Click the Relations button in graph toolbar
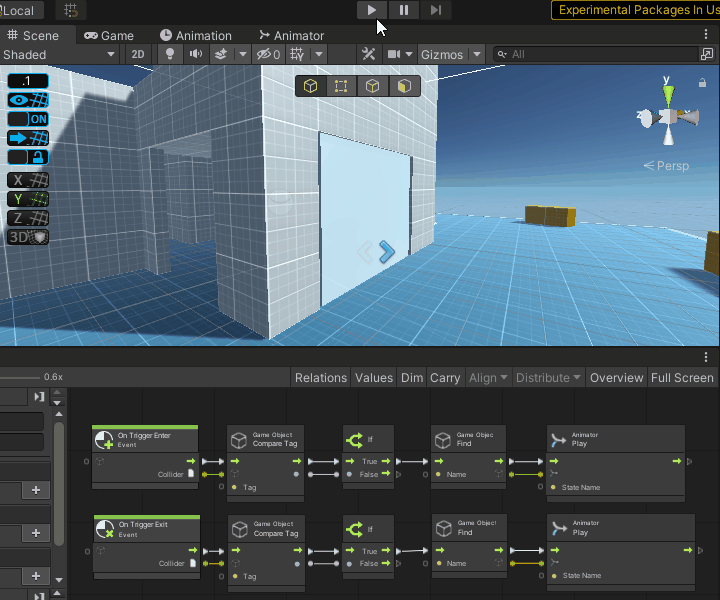The image size is (720, 600). click(x=321, y=378)
